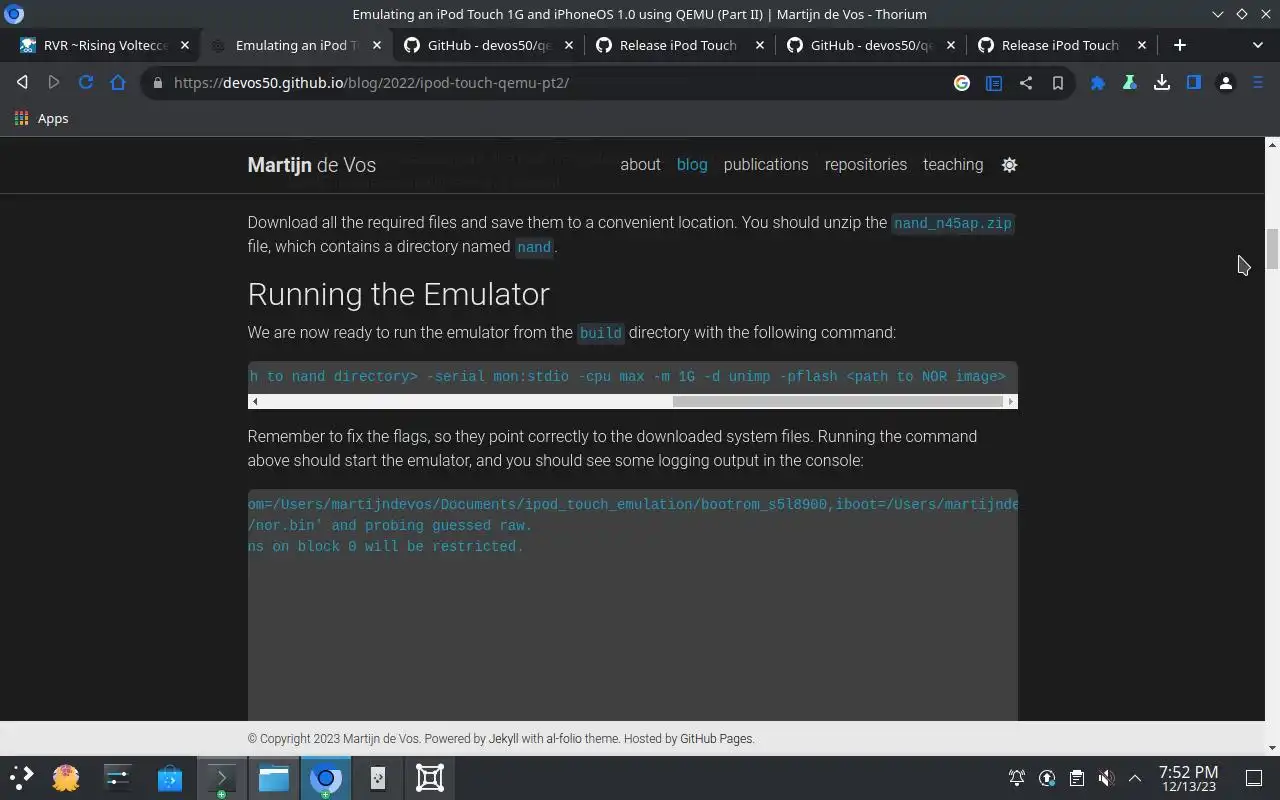
Task: Open the KDE application launcher
Action: pos(22,777)
